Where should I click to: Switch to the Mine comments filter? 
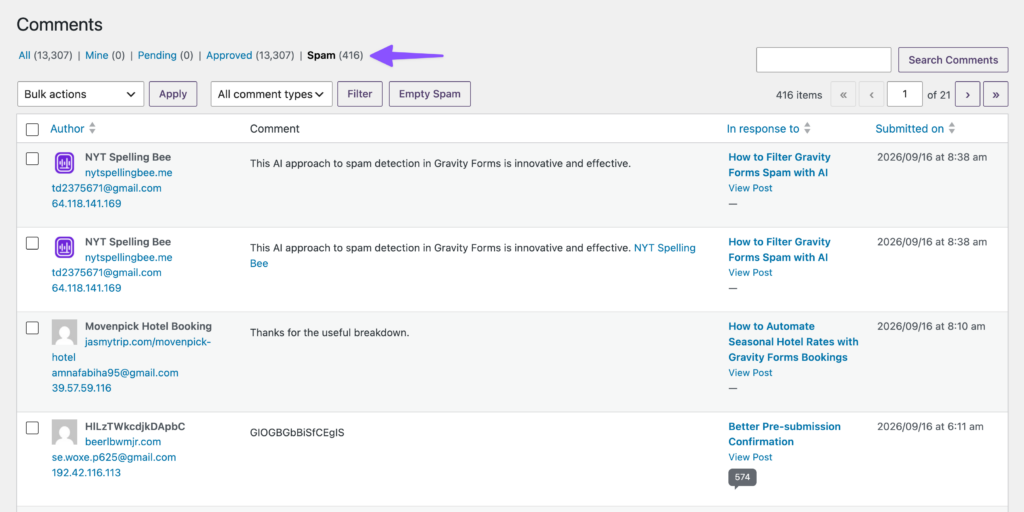pos(97,56)
